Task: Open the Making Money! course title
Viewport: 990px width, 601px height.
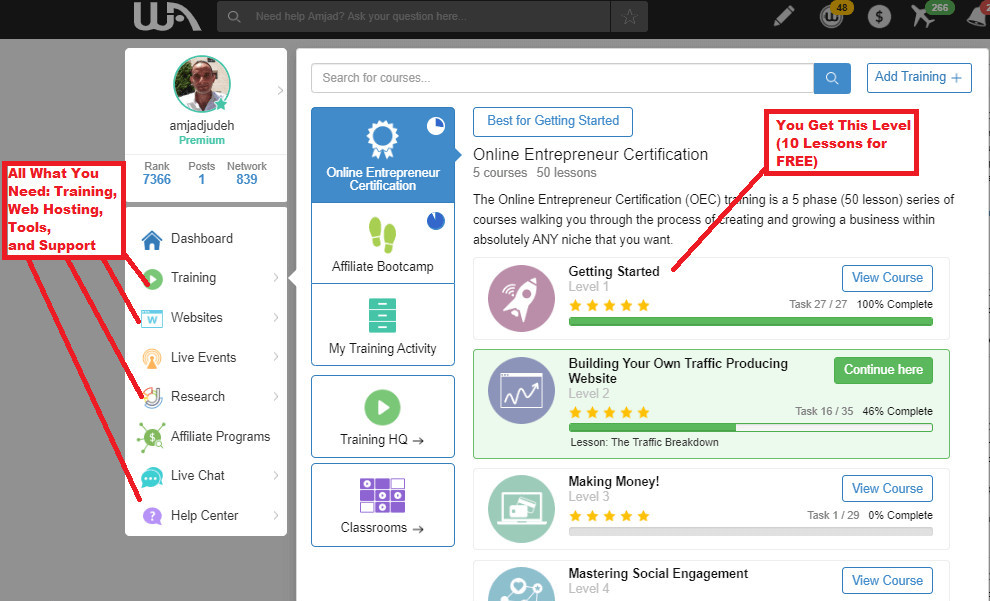Action: [614, 482]
